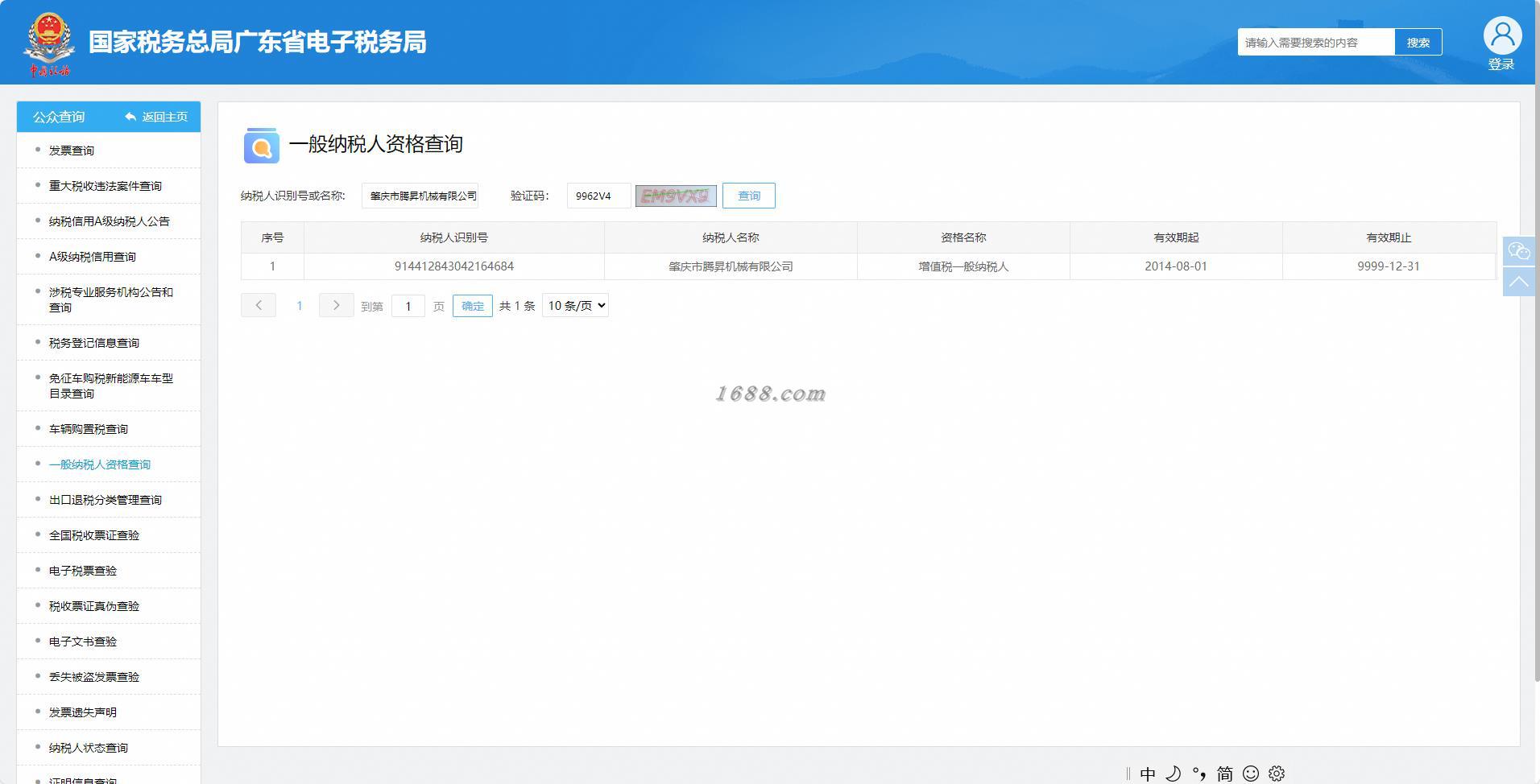The height and width of the screenshot is (784, 1540).
Task: Click the 搜索 search button
Action: [1418, 42]
